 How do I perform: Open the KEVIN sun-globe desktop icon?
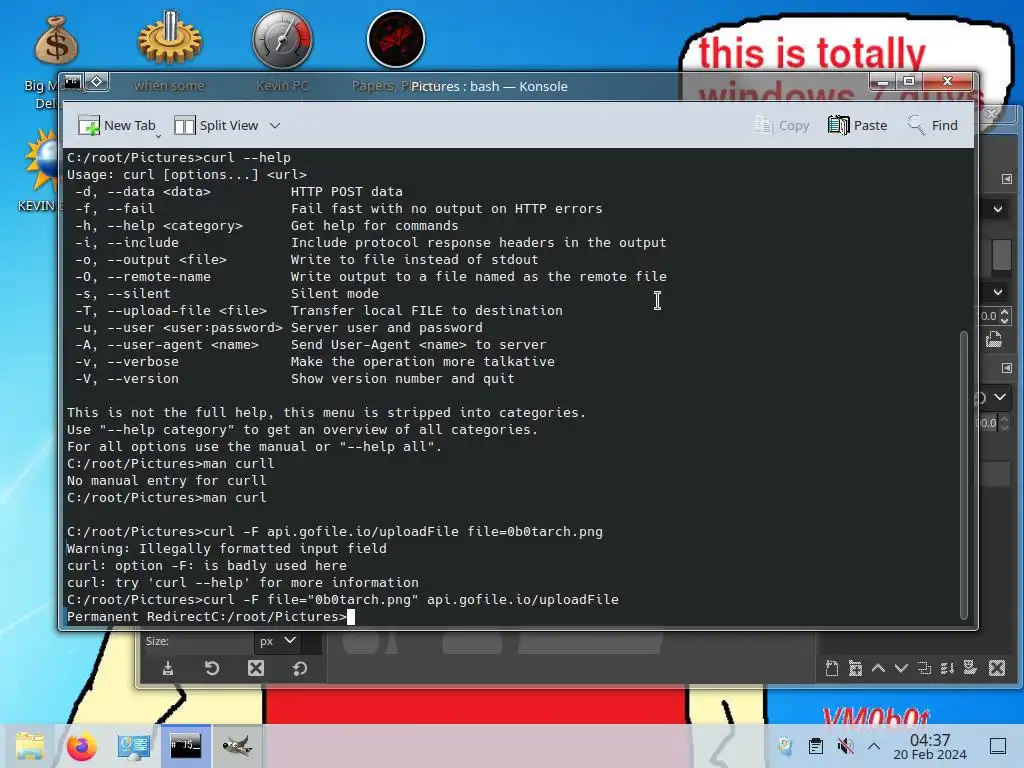[x=42, y=160]
